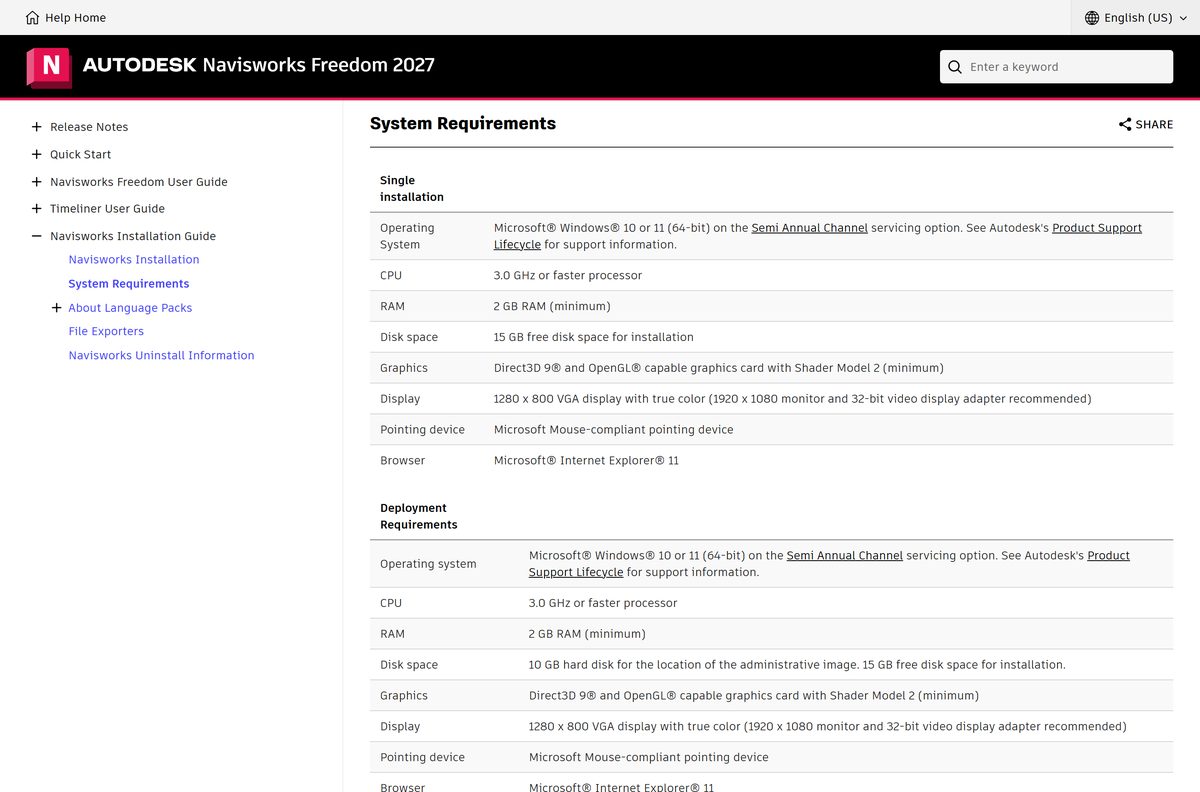Image resolution: width=1200 pixels, height=792 pixels.
Task: Click Navisworks Installation Guide label
Action: (x=133, y=236)
